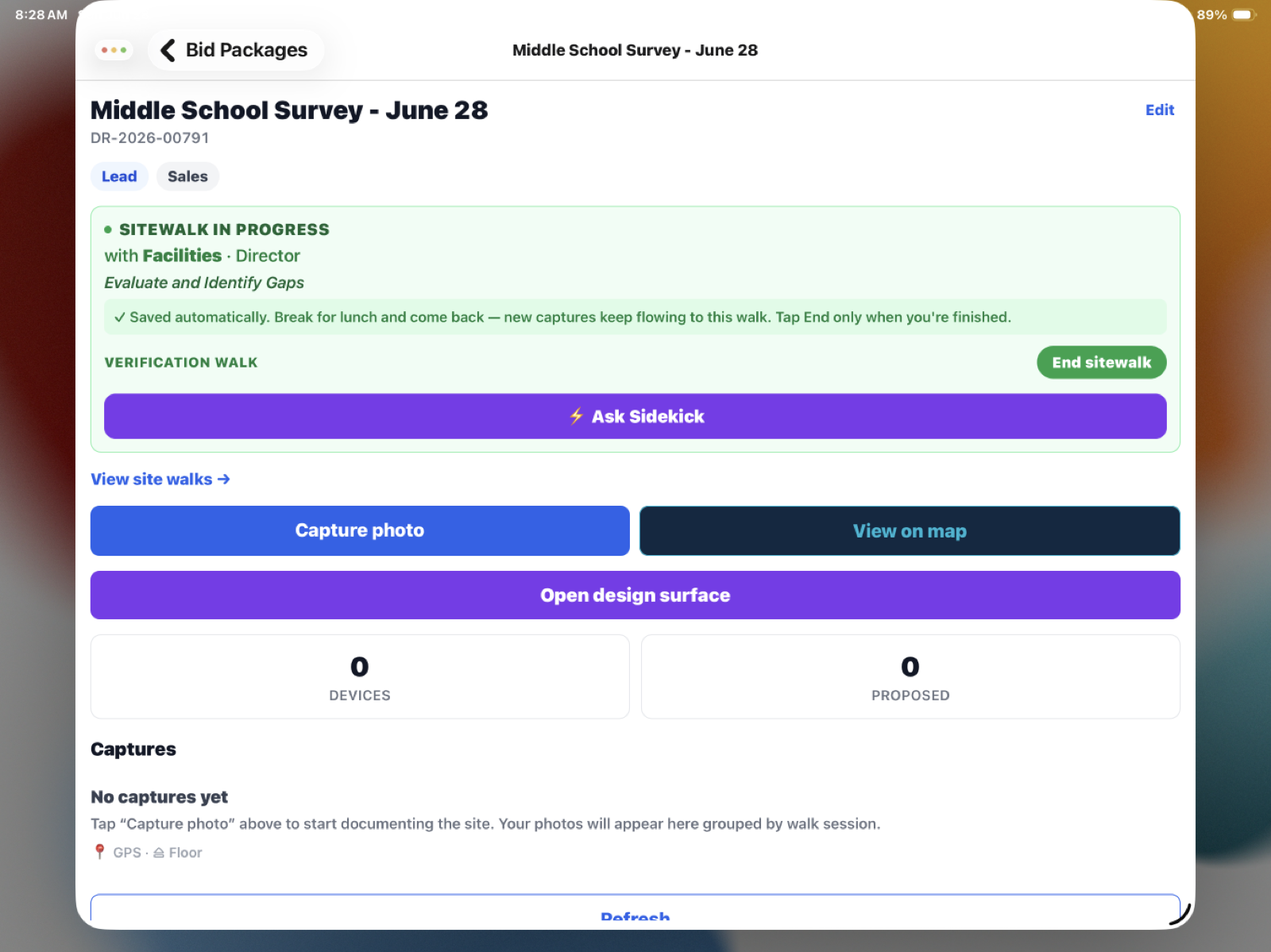
Task: Tap the 89% battery percentage
Action: point(1211,14)
